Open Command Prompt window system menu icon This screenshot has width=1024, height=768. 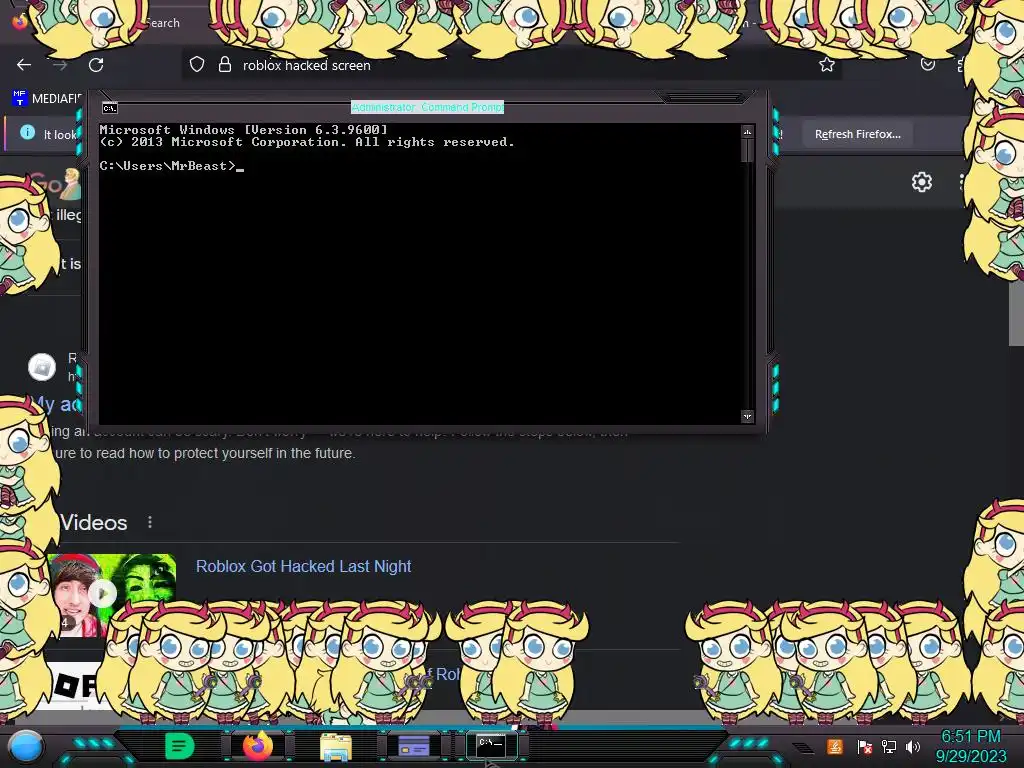tap(110, 108)
